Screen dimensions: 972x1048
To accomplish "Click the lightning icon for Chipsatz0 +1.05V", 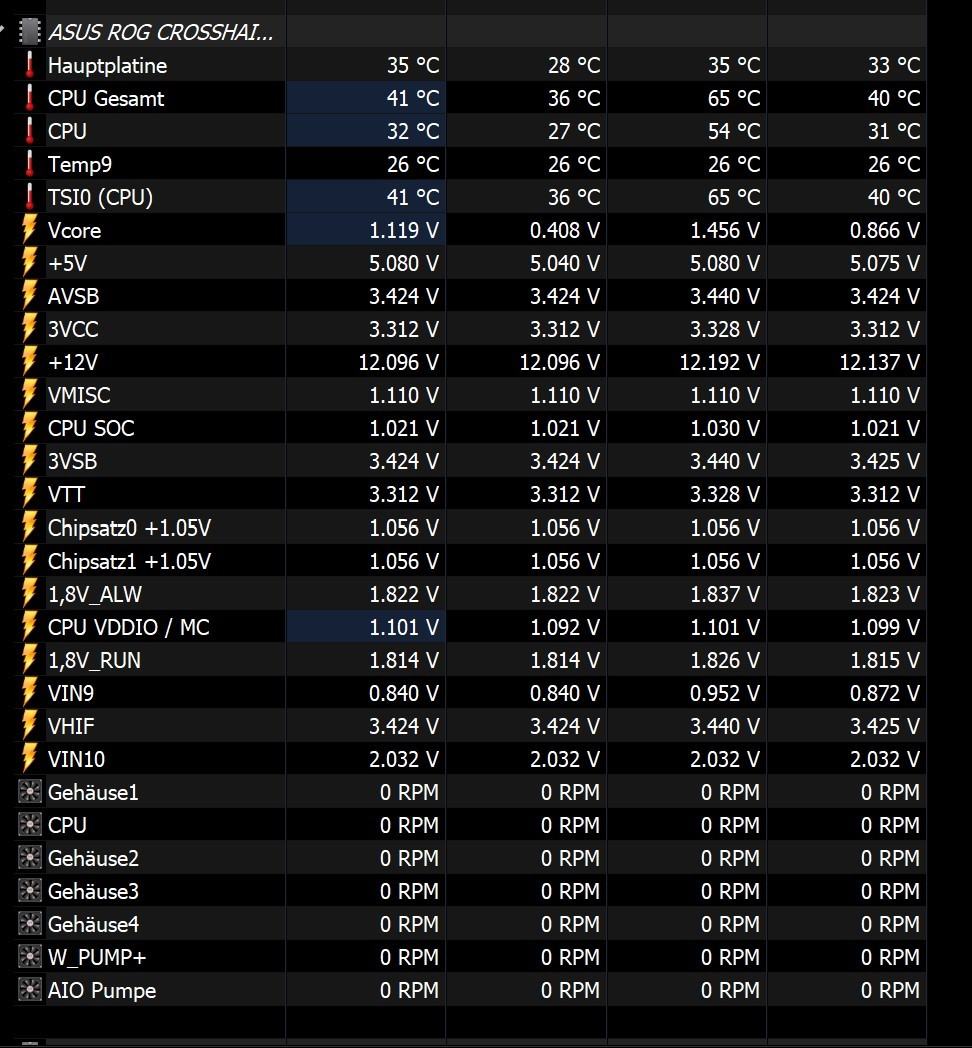I will (x=29, y=527).
